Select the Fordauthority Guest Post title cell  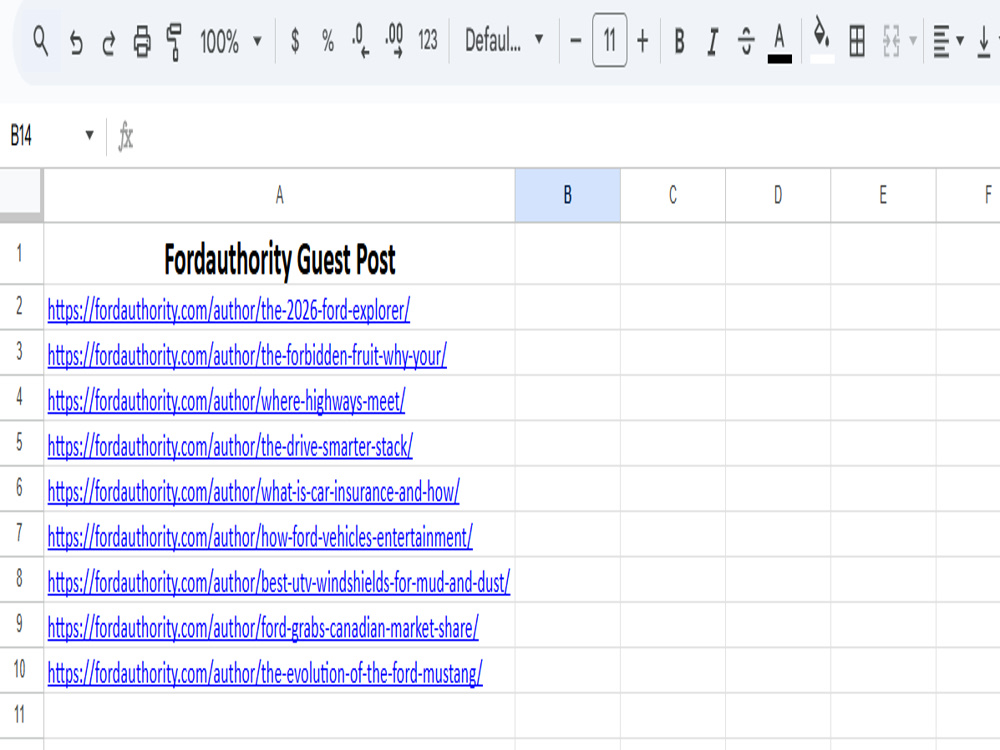click(279, 254)
